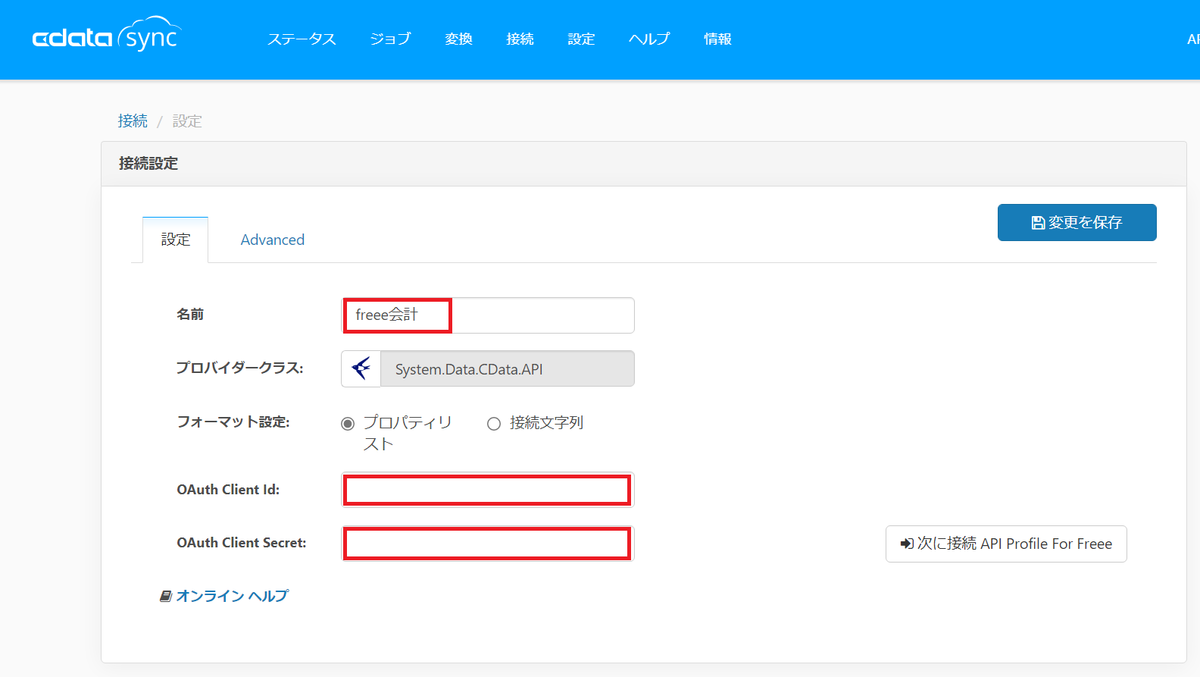Select the 設定 tab in panel
The image size is (1200, 677).
(x=175, y=240)
